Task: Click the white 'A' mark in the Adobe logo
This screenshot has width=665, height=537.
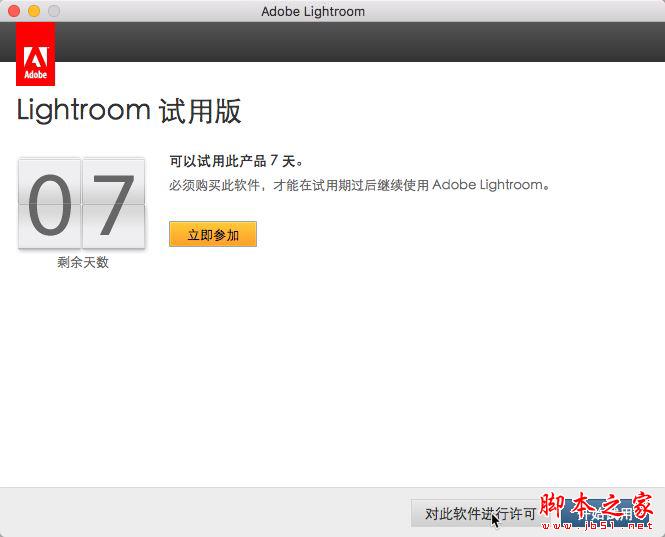Action: [36, 57]
